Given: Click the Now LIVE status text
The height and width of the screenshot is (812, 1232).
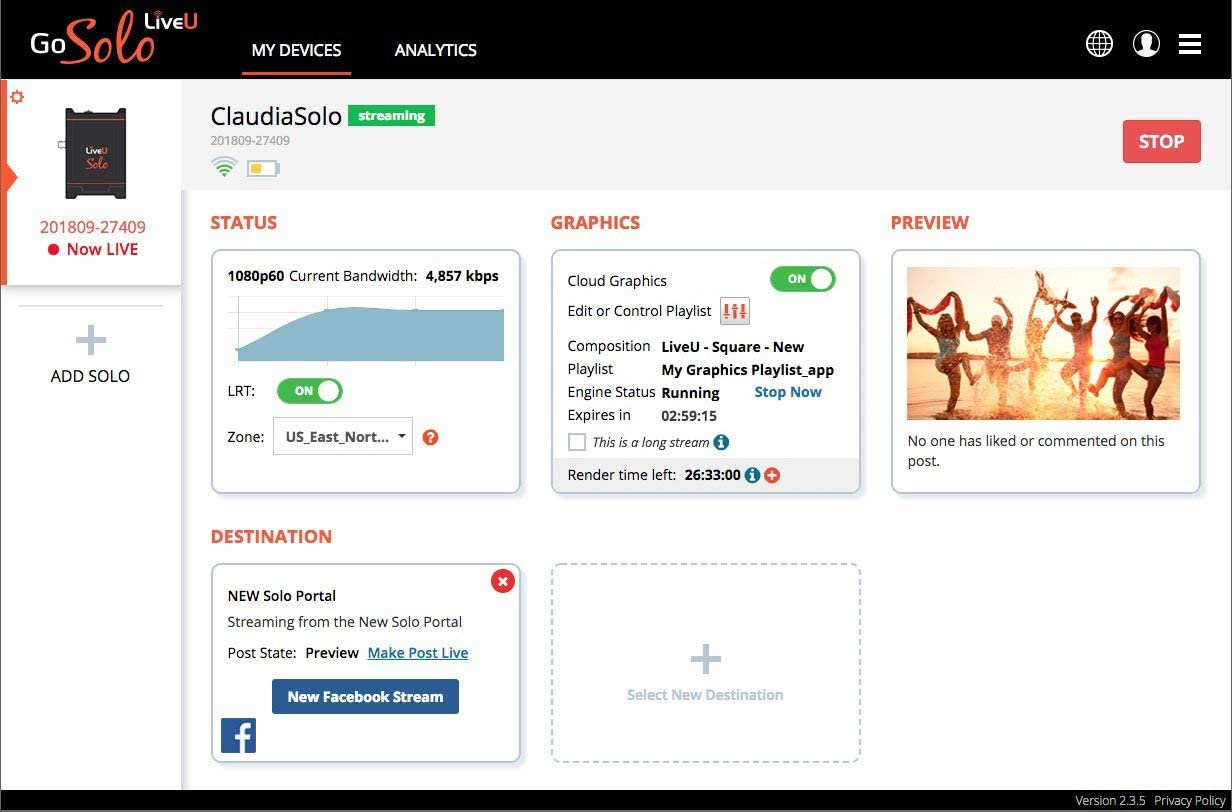Looking at the screenshot, I should 102,250.
